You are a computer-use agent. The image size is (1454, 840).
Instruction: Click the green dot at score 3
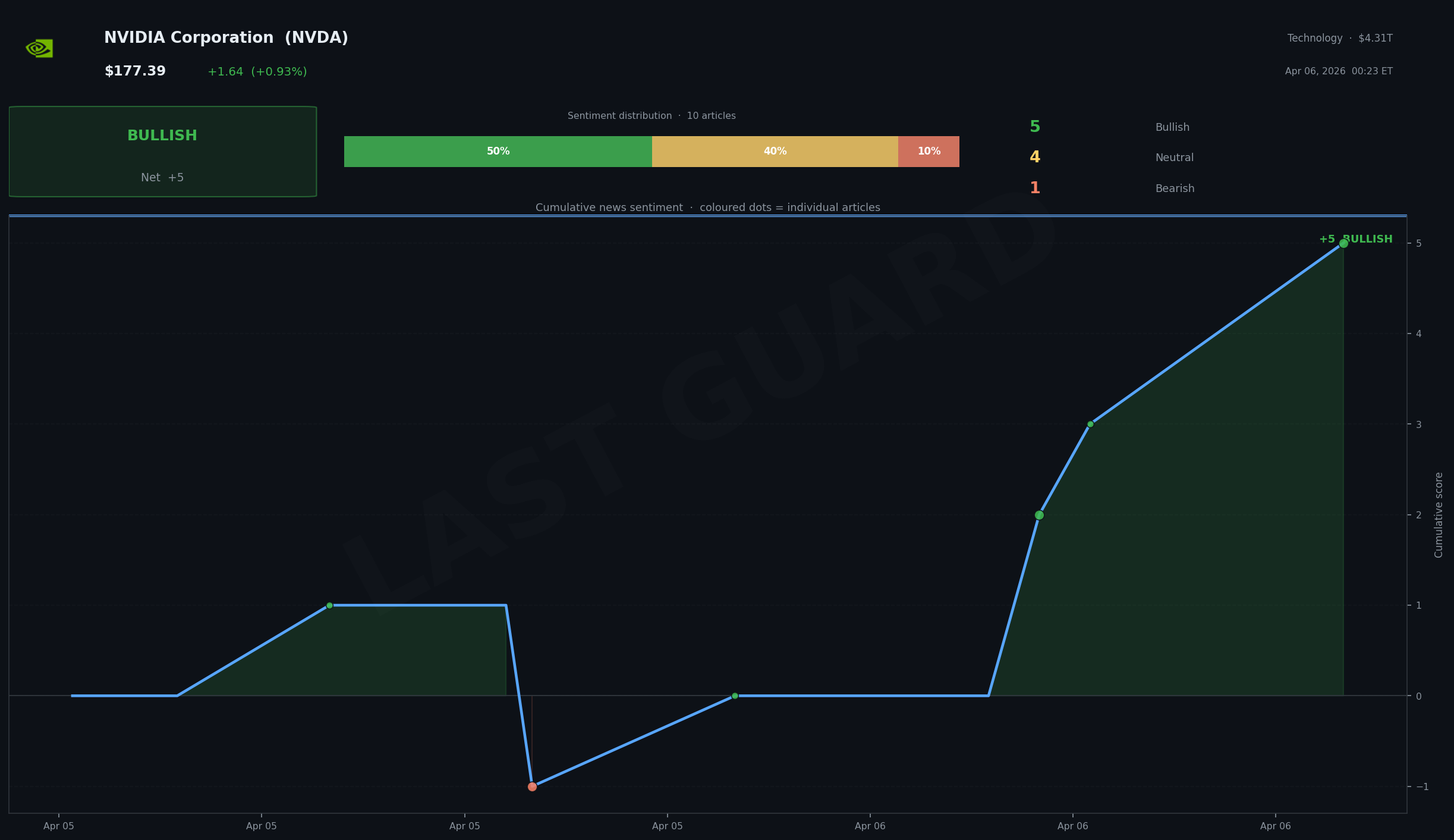tap(1090, 424)
